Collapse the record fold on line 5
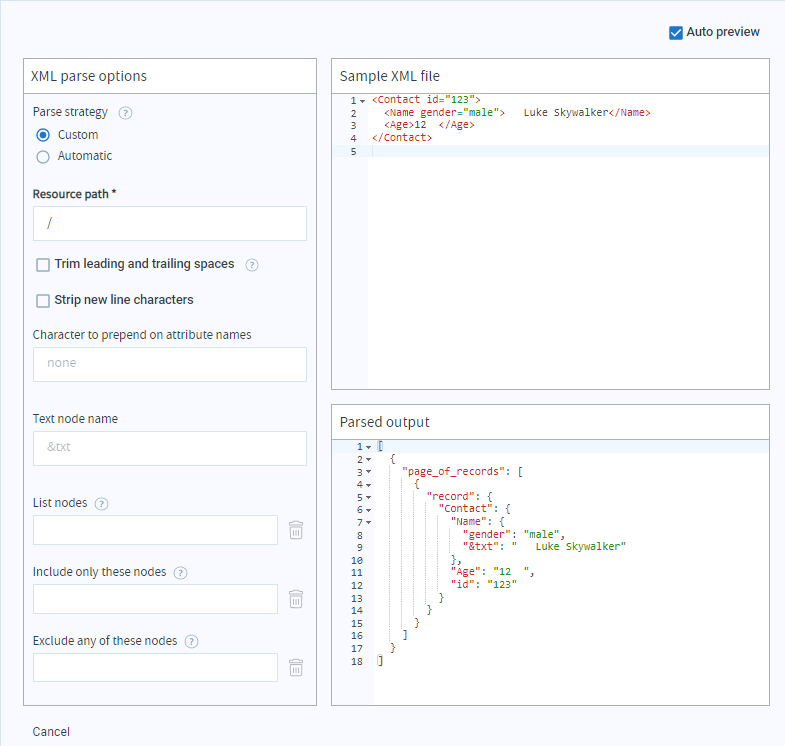 point(368,498)
